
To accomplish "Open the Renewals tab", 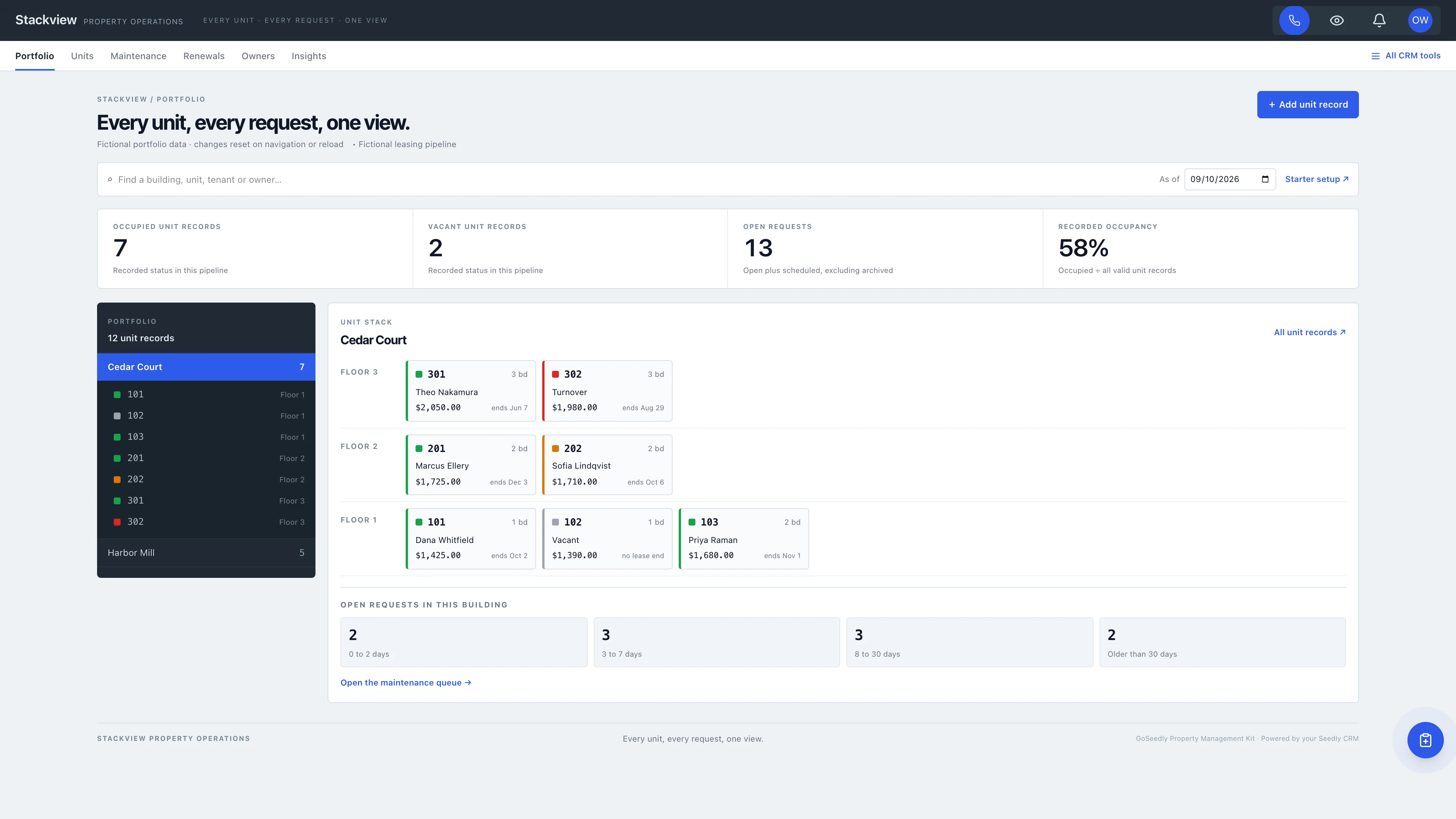I will pyautogui.click(x=204, y=56).
